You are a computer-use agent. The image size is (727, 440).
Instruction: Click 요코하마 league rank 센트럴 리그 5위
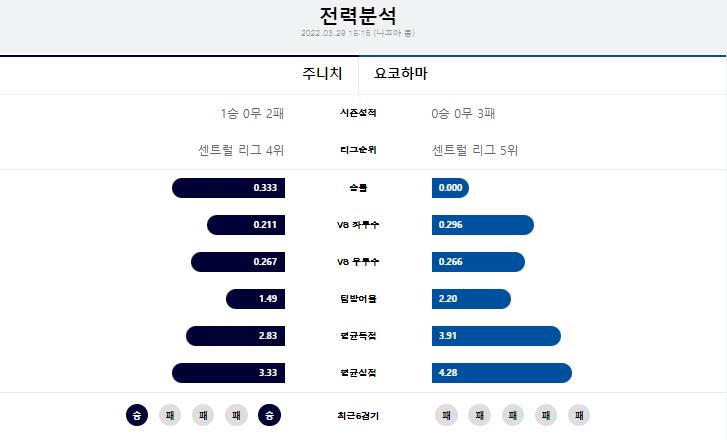pyautogui.click(x=475, y=150)
